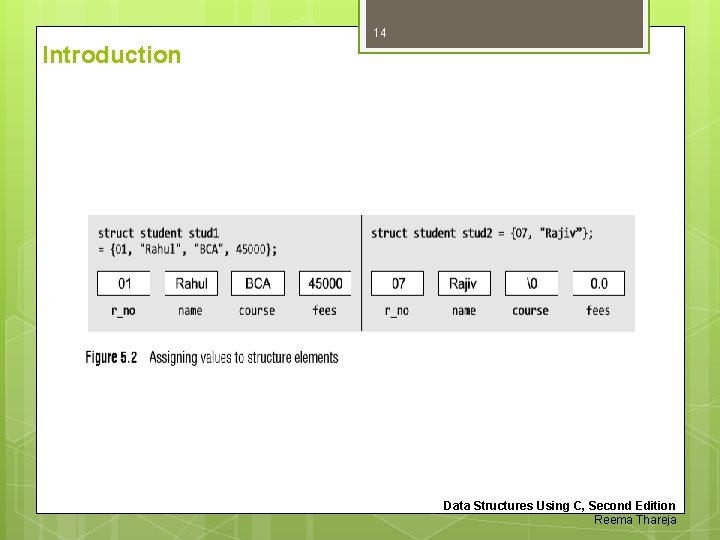Screen dimensions: 720x540
Task: Click the 'fees' label under 0.0
Action: tap(598, 310)
